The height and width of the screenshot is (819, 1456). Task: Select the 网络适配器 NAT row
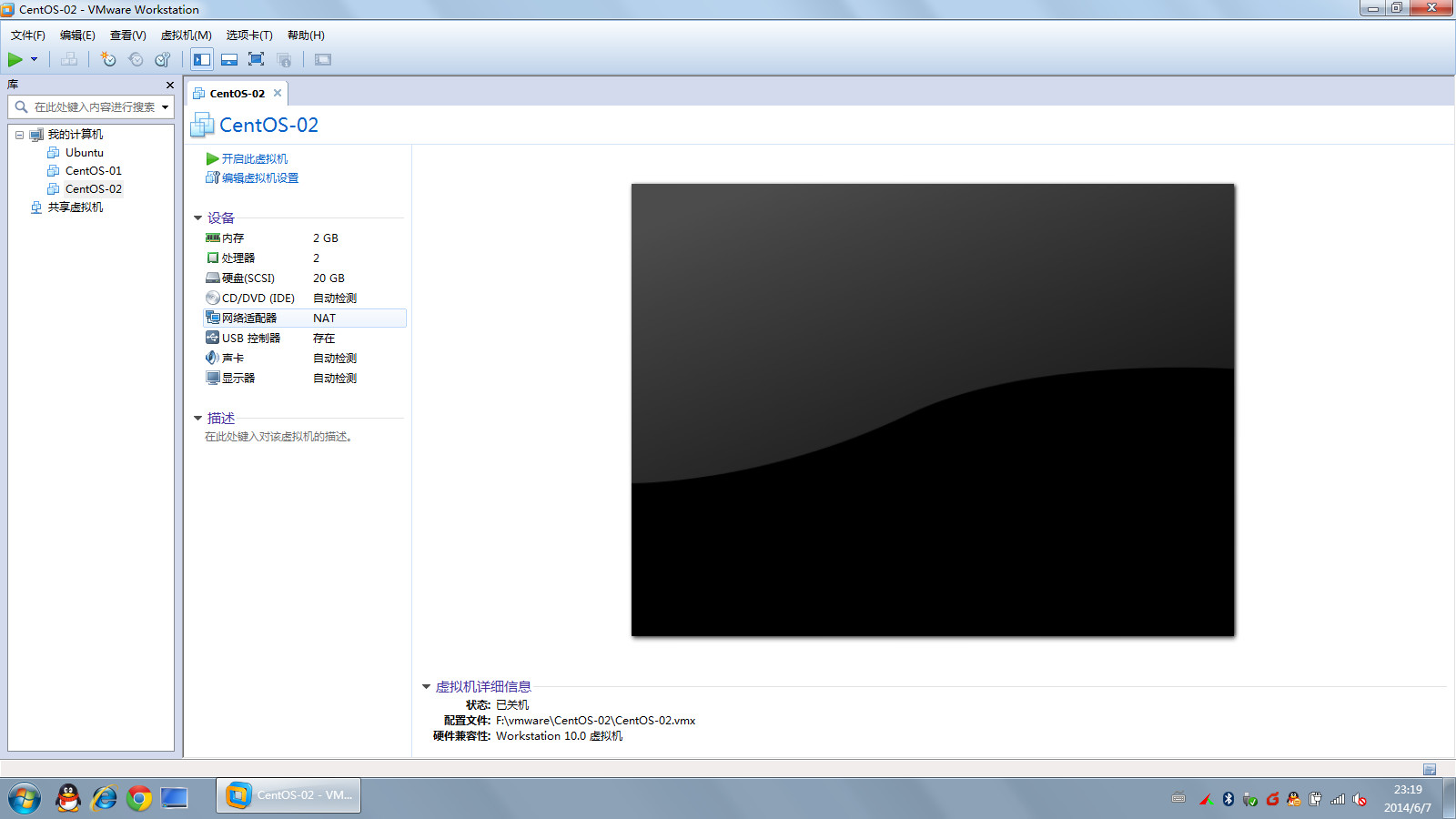(x=304, y=318)
